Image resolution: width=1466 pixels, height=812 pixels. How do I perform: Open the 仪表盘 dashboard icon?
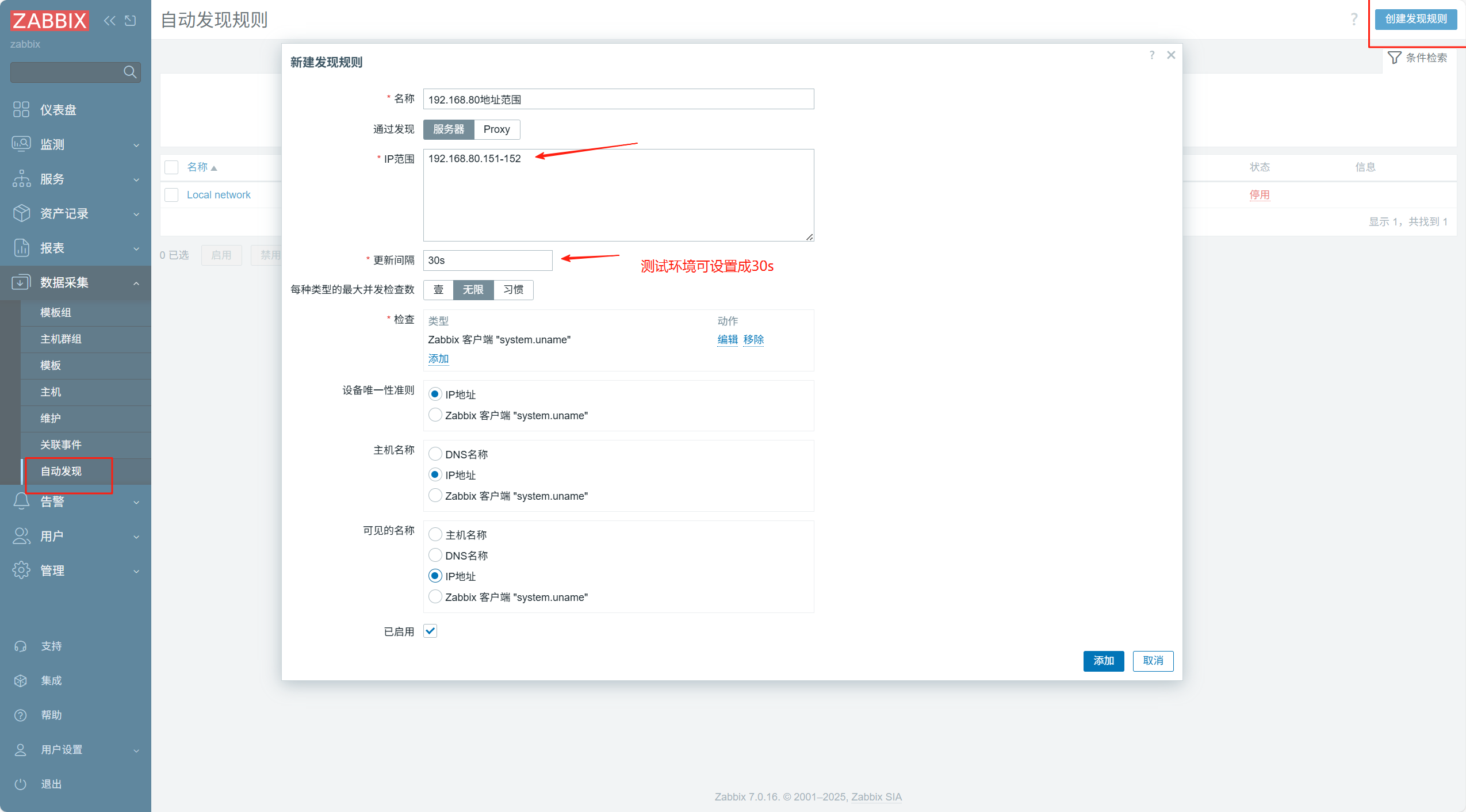tap(21, 109)
